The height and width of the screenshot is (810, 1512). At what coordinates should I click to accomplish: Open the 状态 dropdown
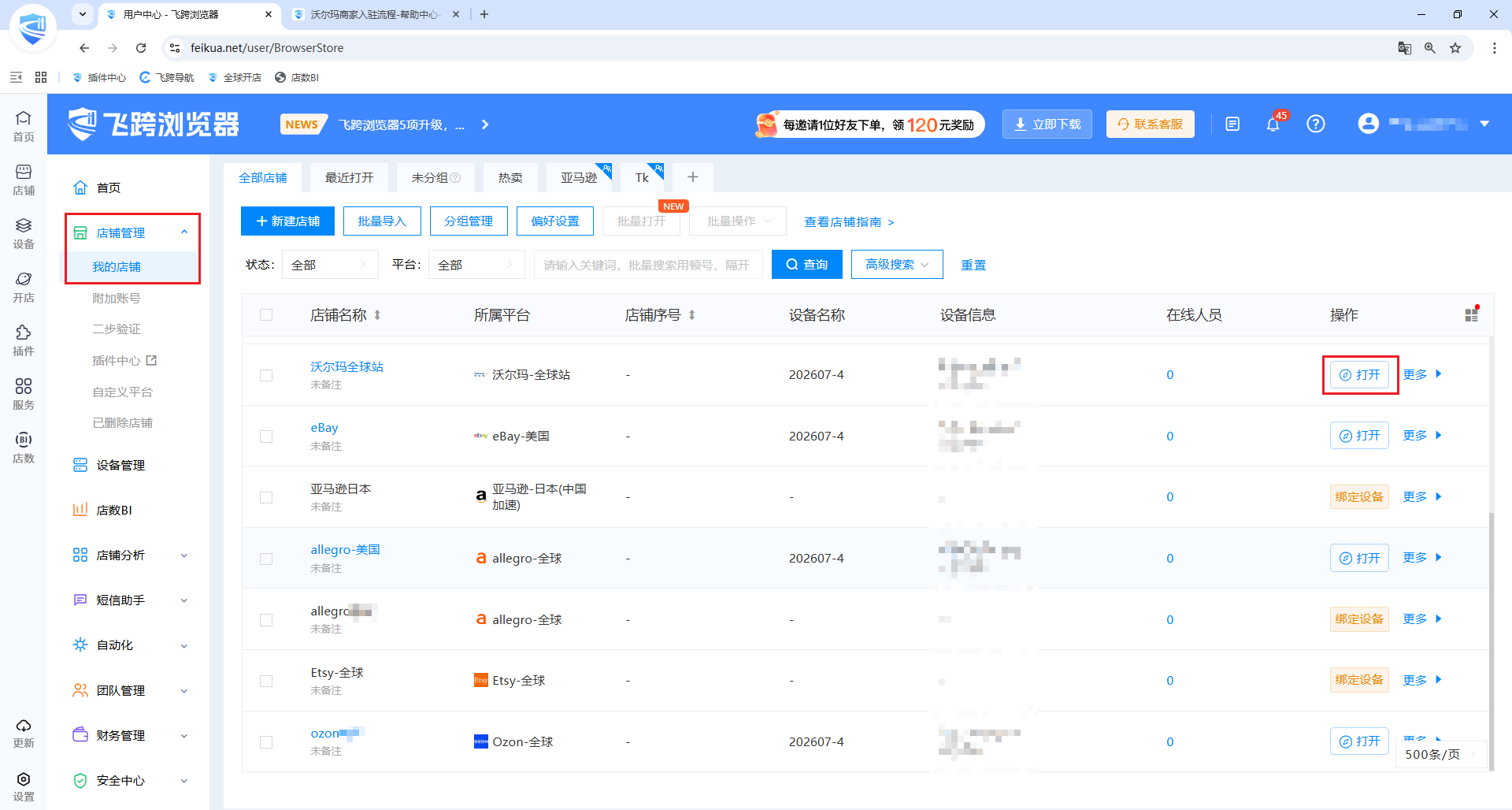coord(330,265)
